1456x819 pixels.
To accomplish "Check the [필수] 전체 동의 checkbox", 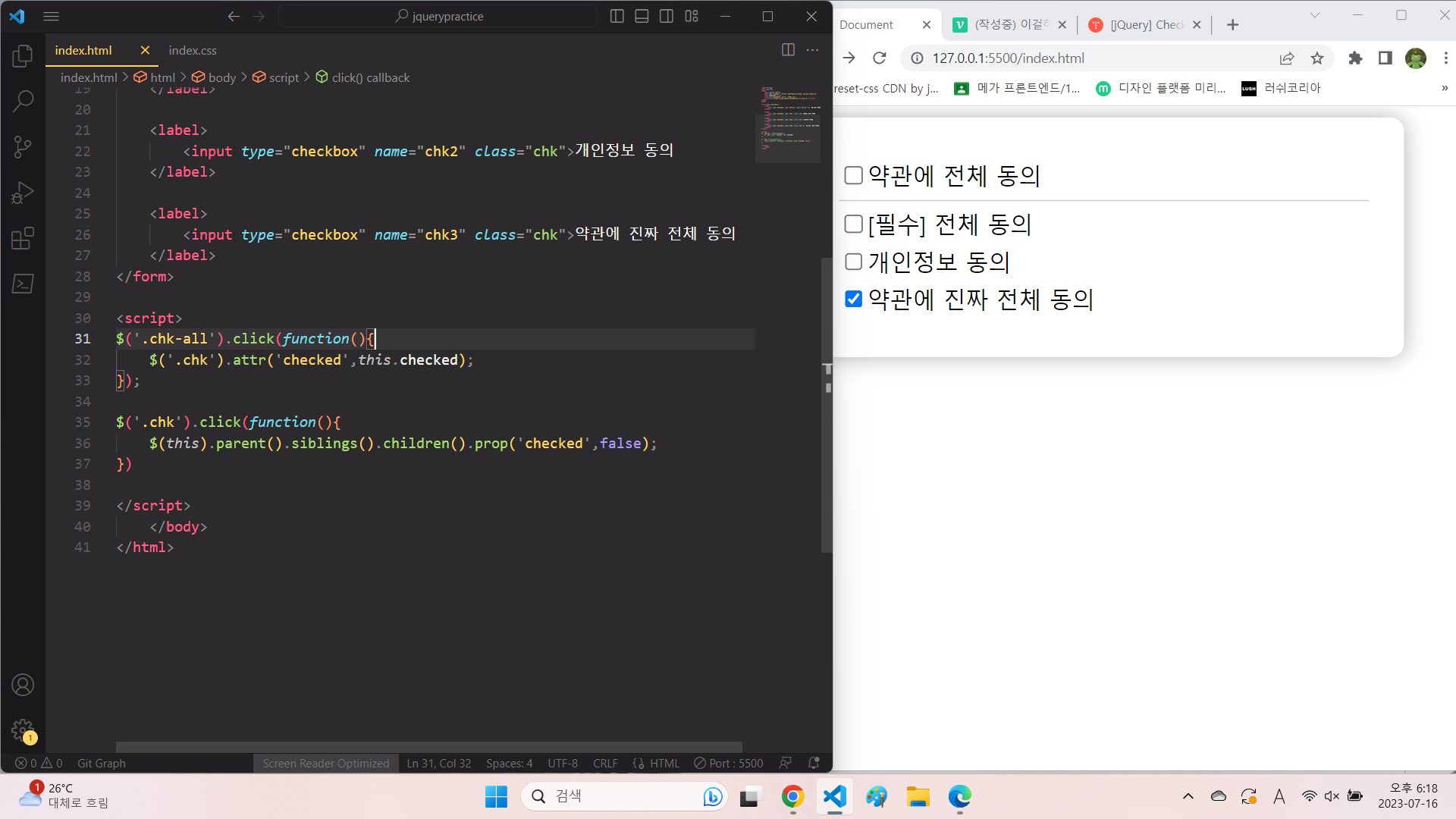I will pyautogui.click(x=854, y=224).
